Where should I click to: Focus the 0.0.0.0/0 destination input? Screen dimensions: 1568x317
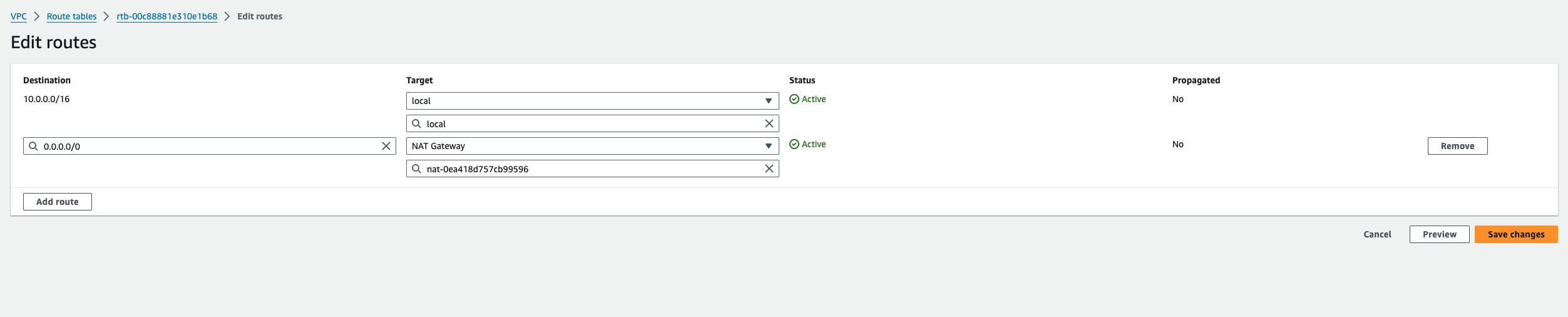pyautogui.click(x=210, y=146)
